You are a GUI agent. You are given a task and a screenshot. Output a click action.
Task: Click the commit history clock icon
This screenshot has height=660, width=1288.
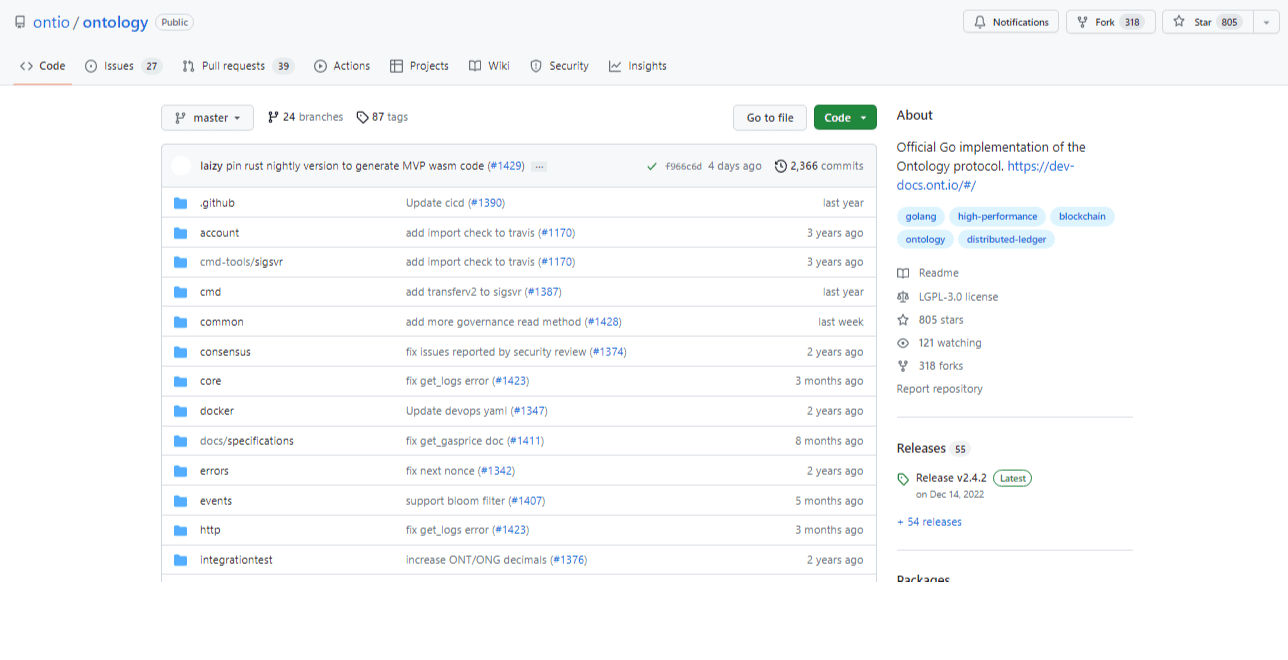pyautogui.click(x=781, y=166)
